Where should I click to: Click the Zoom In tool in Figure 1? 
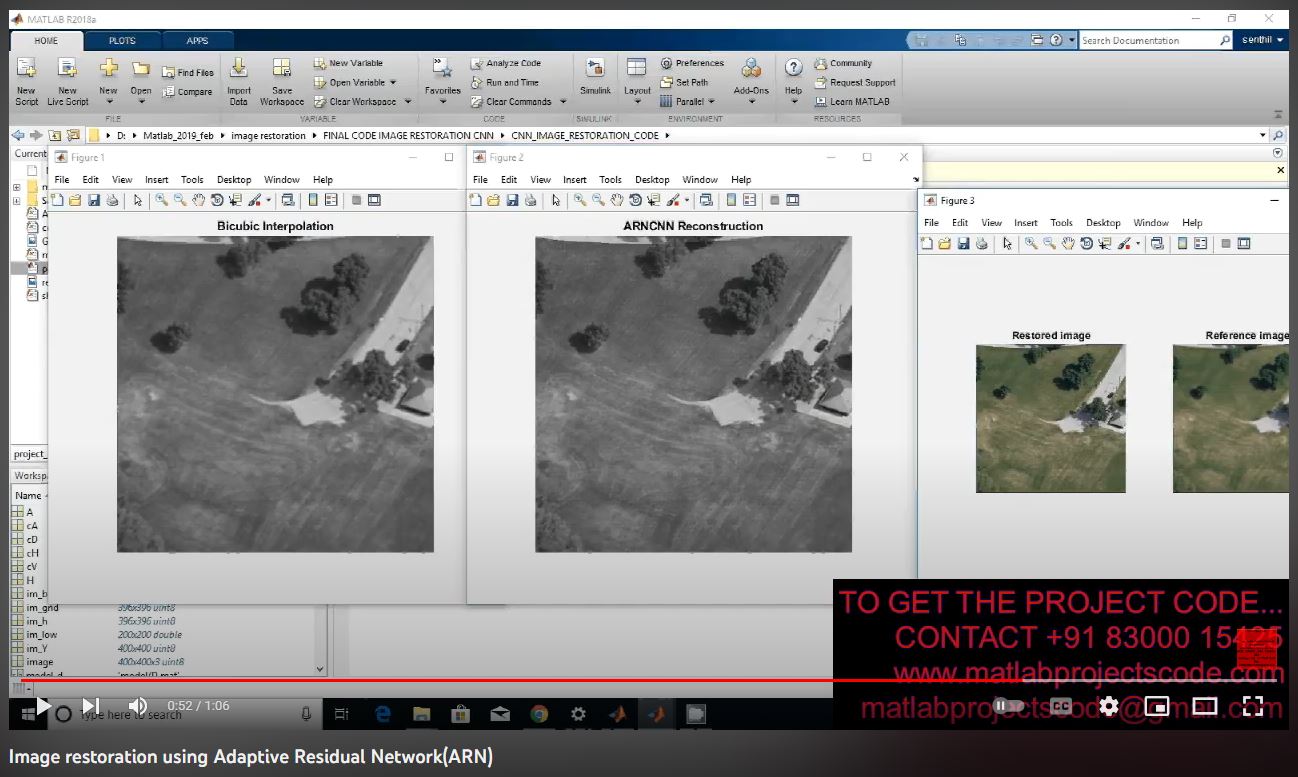tap(161, 200)
